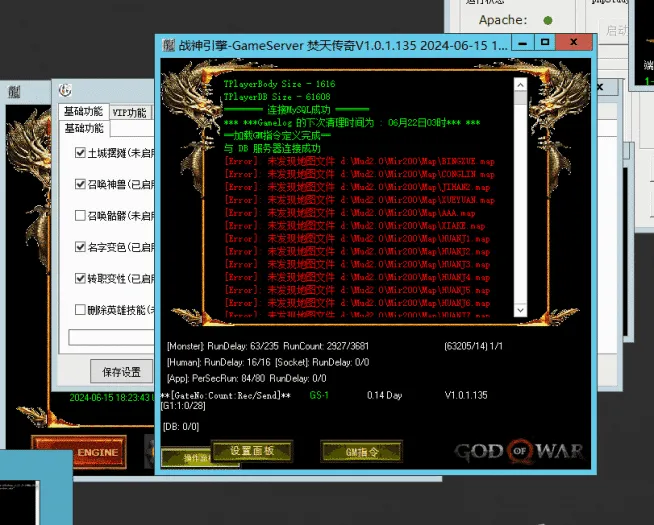Toggle the 召唤神兽 checkbox
The height and width of the screenshot is (525, 654).
[x=80, y=184]
